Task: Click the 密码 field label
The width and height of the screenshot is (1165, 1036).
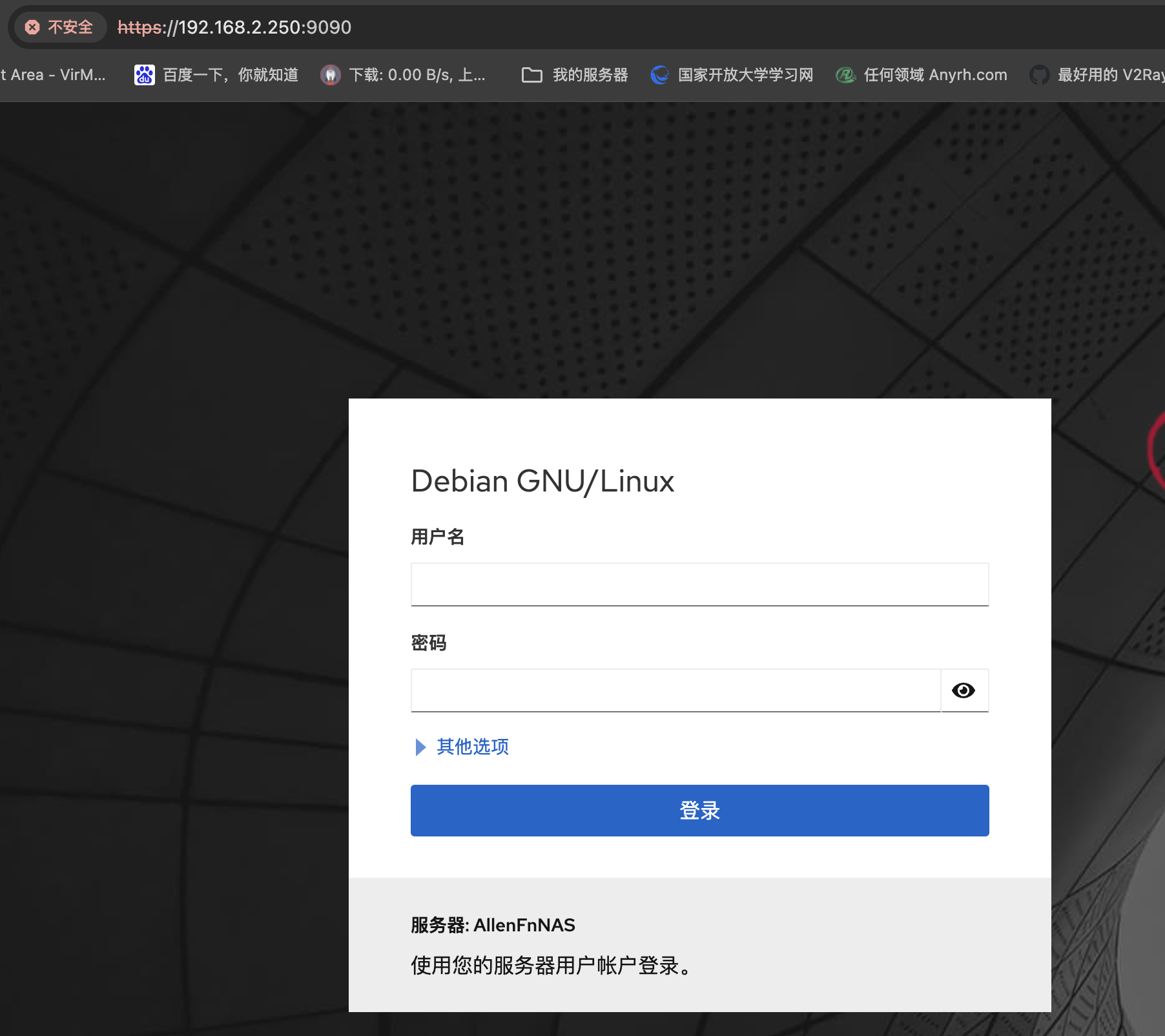Action: pyautogui.click(x=429, y=643)
